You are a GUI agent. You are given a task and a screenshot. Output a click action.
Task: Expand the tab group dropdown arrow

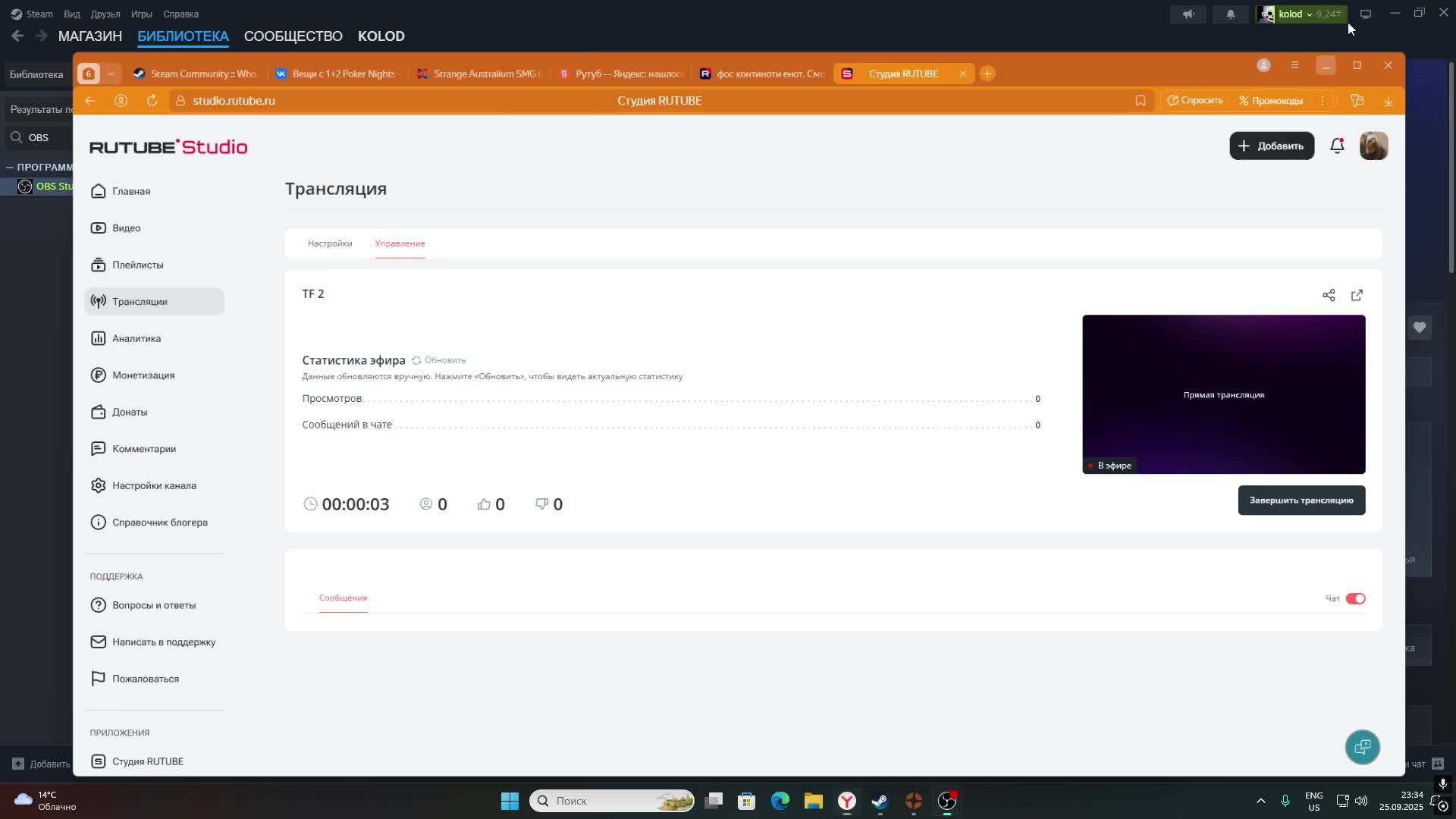(111, 74)
